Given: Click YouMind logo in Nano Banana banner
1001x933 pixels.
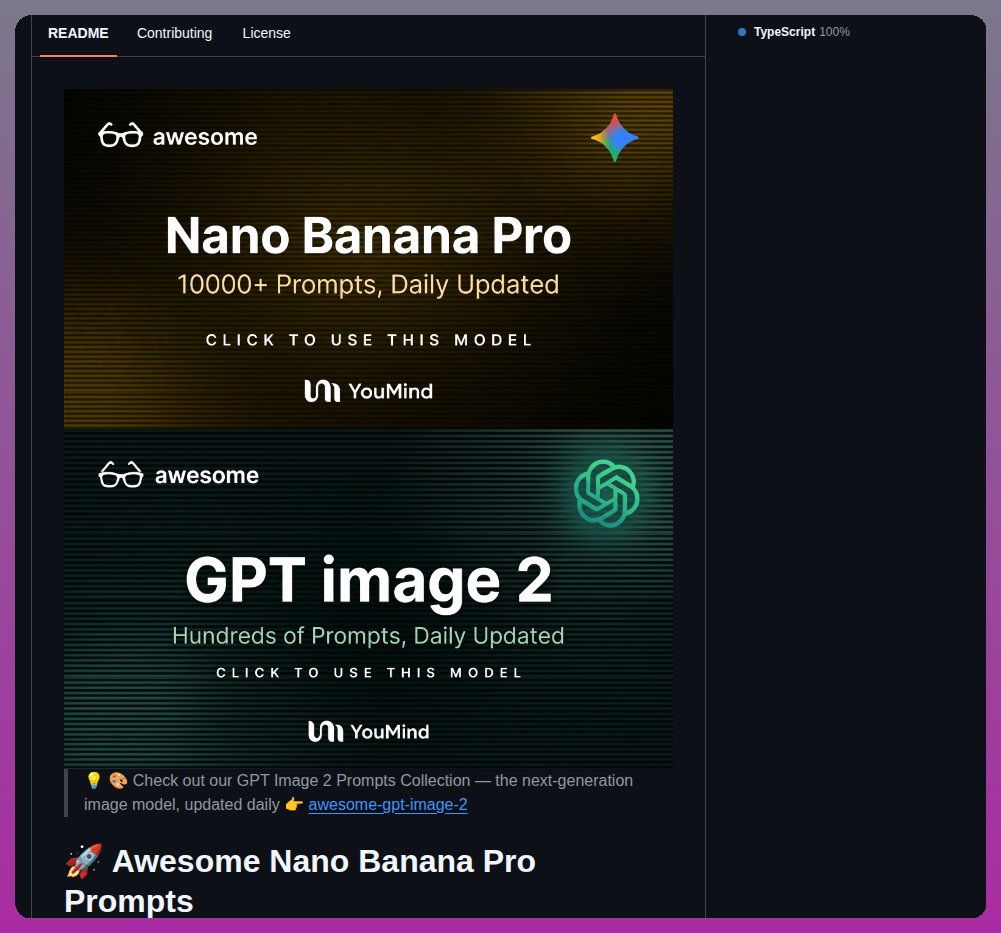Looking at the screenshot, I should (x=368, y=391).
